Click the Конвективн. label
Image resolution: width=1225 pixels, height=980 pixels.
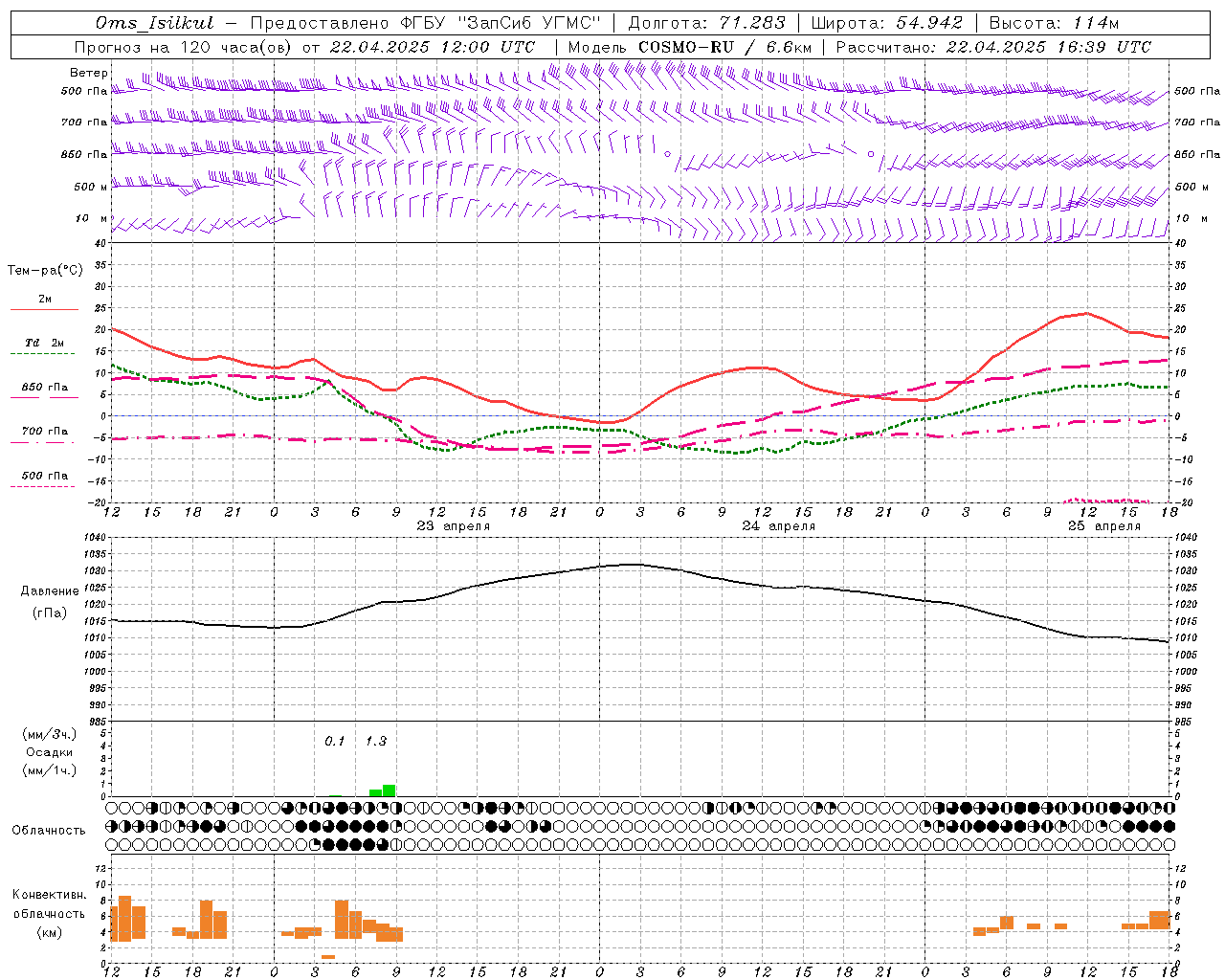50,895
